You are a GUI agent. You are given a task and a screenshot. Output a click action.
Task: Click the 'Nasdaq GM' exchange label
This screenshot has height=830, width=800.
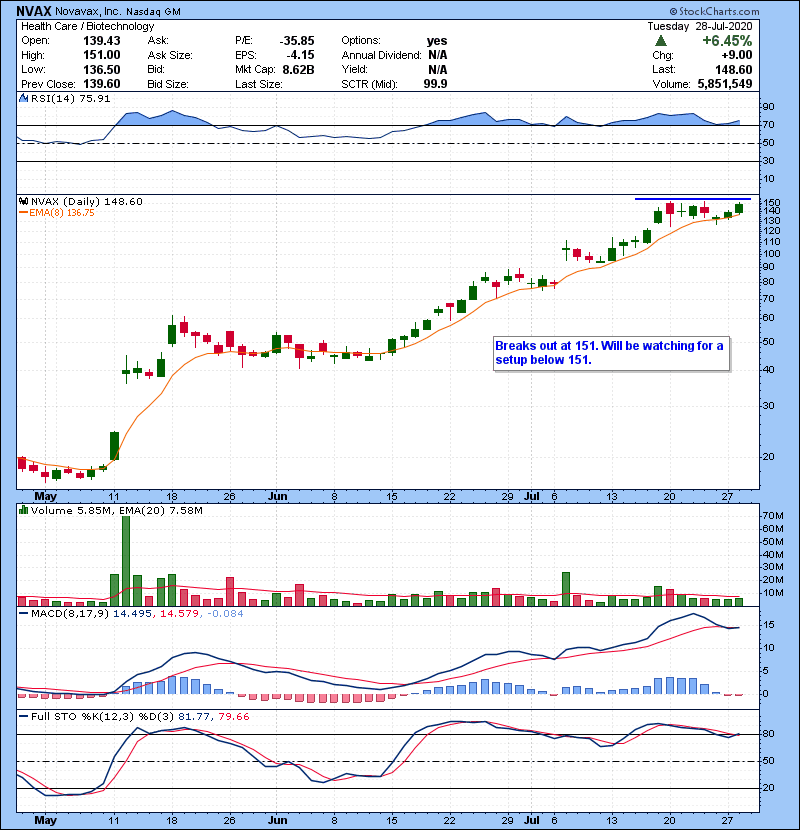click(x=154, y=12)
